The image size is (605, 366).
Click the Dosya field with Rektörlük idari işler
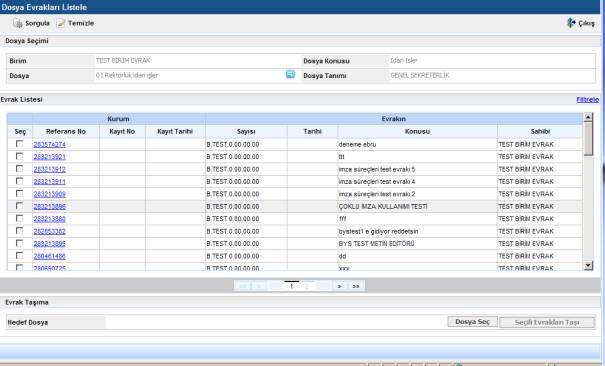click(x=189, y=75)
